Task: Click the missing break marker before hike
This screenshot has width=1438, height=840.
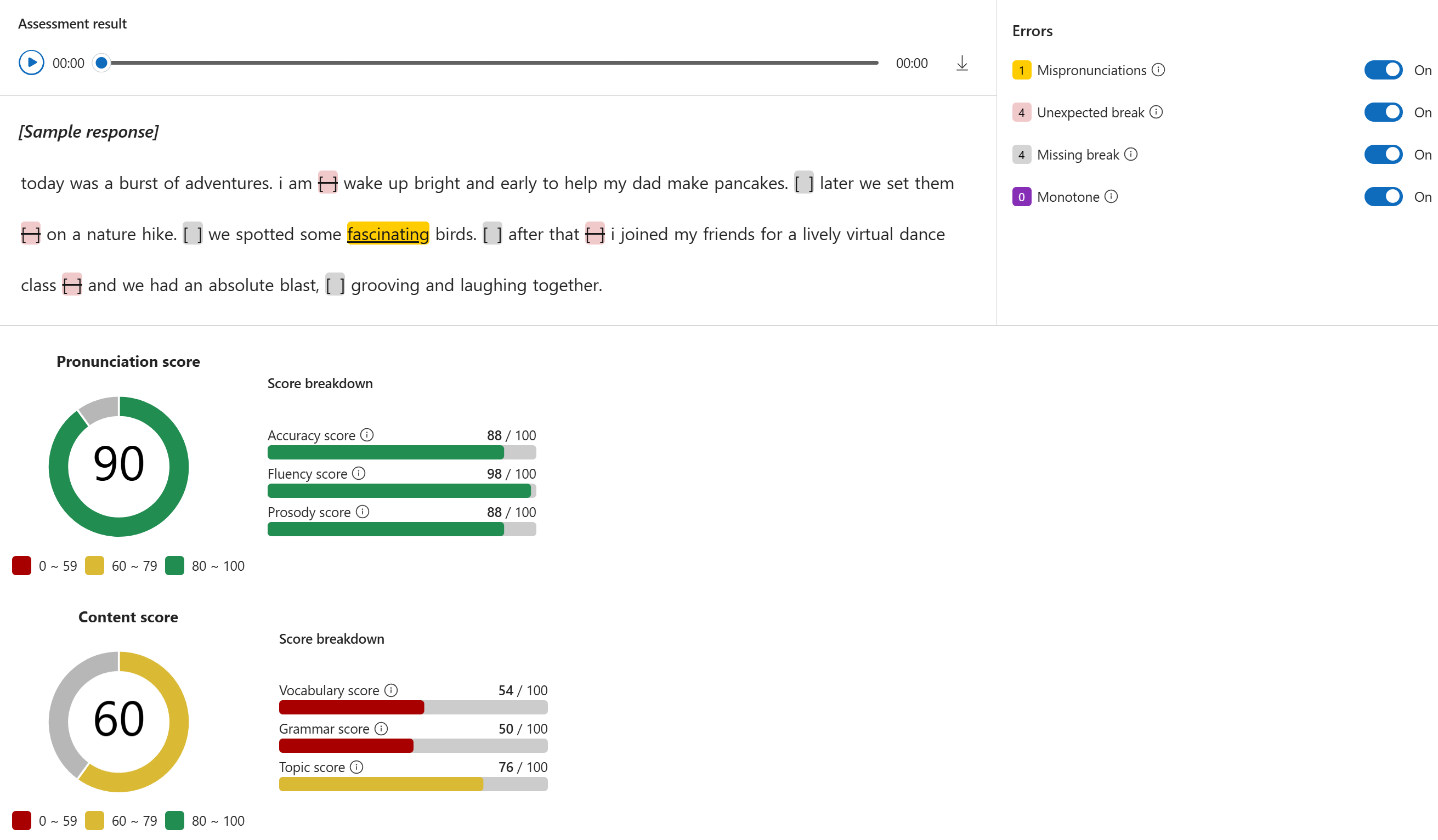Action: tap(30, 234)
